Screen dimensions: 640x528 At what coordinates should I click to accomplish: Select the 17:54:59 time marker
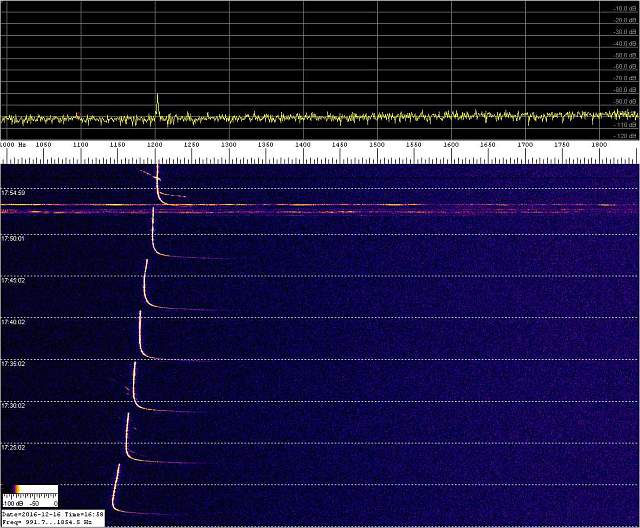13,192
